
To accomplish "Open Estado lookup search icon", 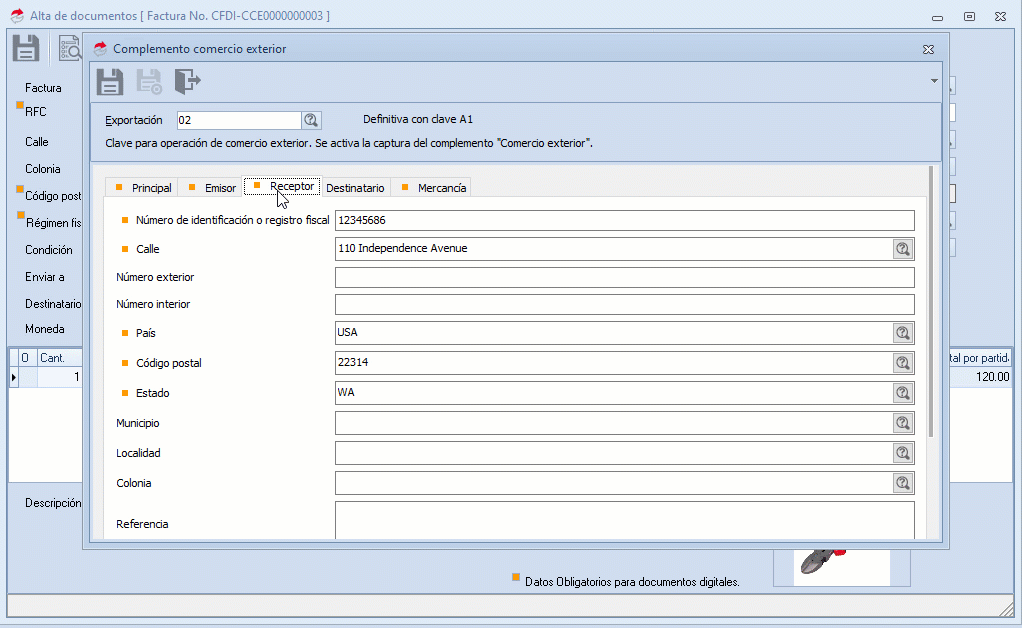I will (x=903, y=393).
